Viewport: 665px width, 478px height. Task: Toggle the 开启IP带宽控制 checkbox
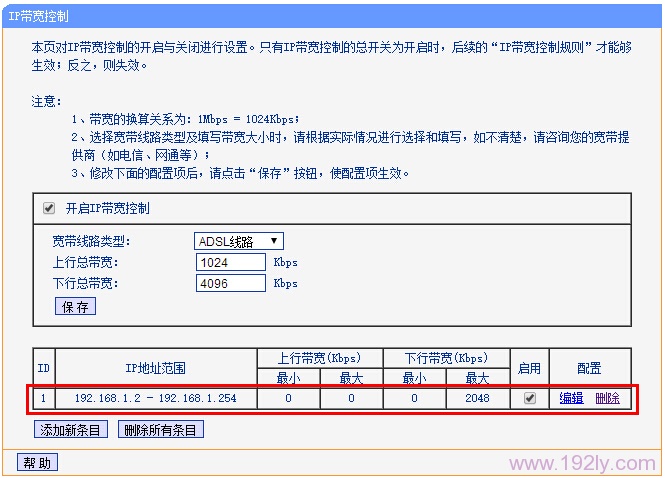point(48,209)
